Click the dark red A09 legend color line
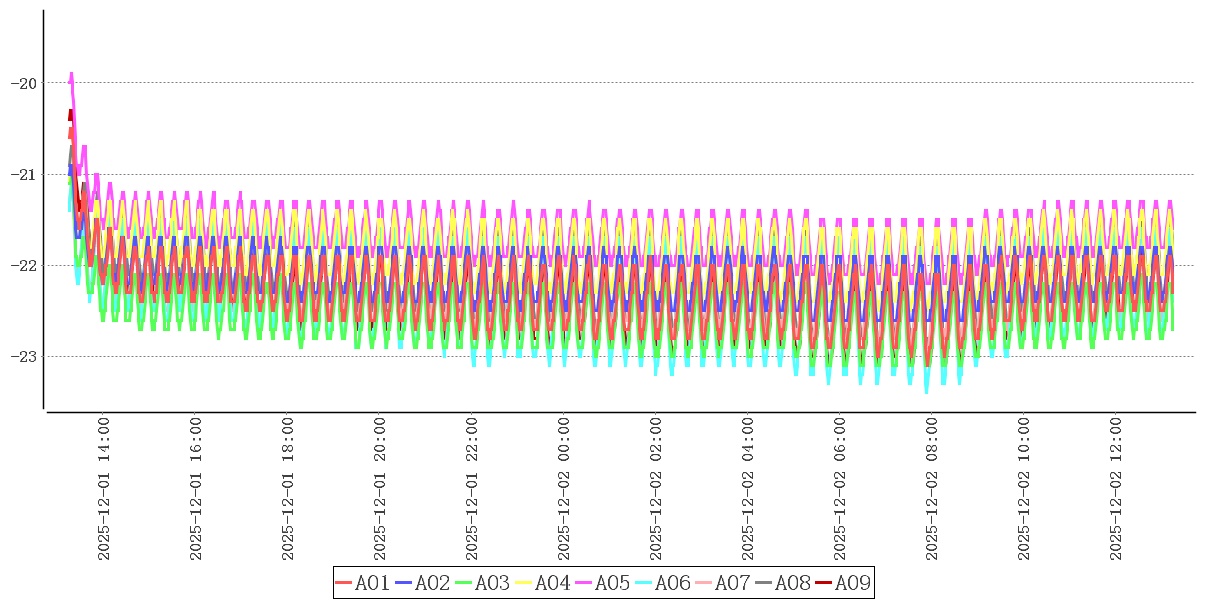This screenshot has width=1207, height=600. 823,583
